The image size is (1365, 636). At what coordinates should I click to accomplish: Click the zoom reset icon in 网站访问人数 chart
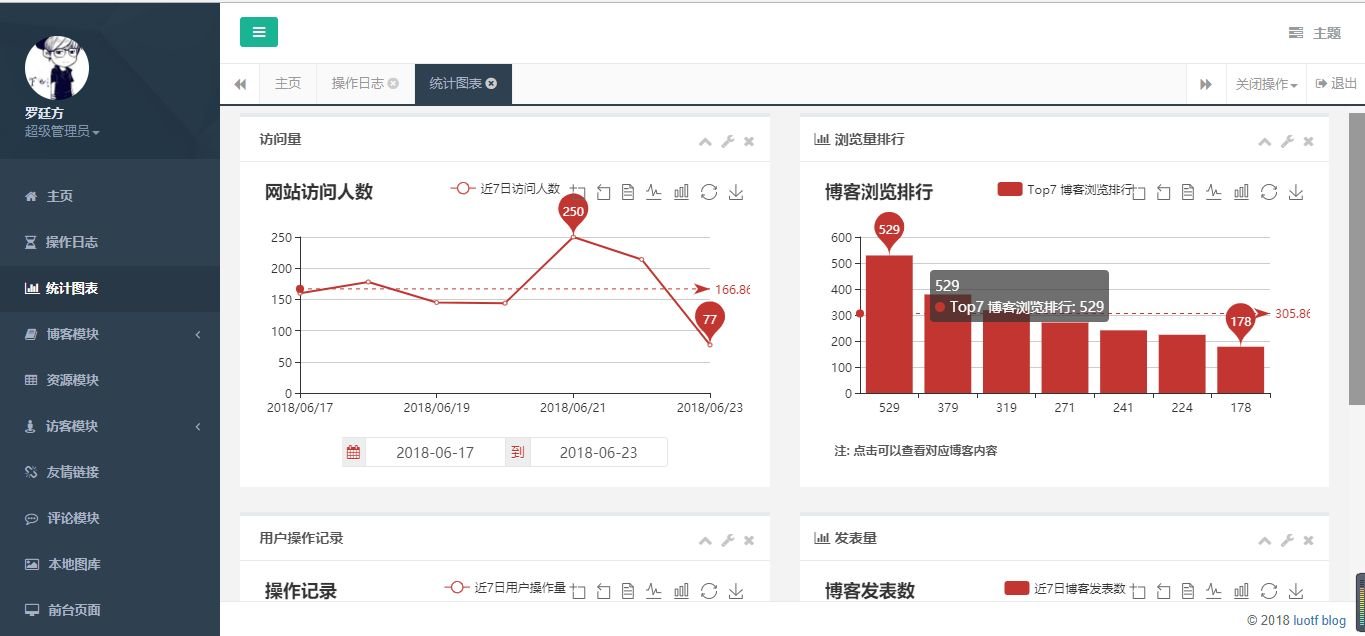point(603,192)
